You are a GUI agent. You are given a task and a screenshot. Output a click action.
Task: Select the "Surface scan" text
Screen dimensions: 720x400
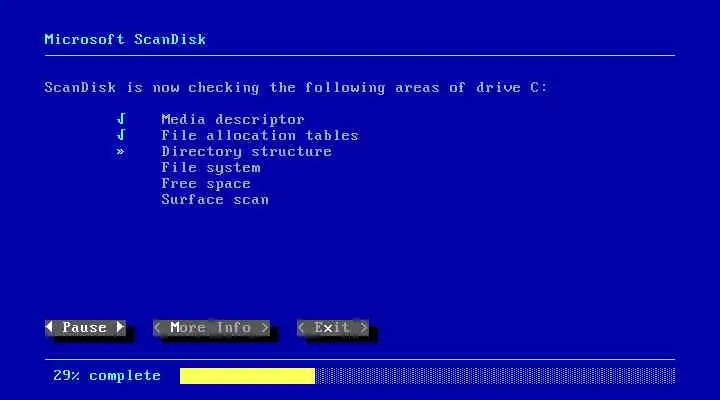point(215,200)
